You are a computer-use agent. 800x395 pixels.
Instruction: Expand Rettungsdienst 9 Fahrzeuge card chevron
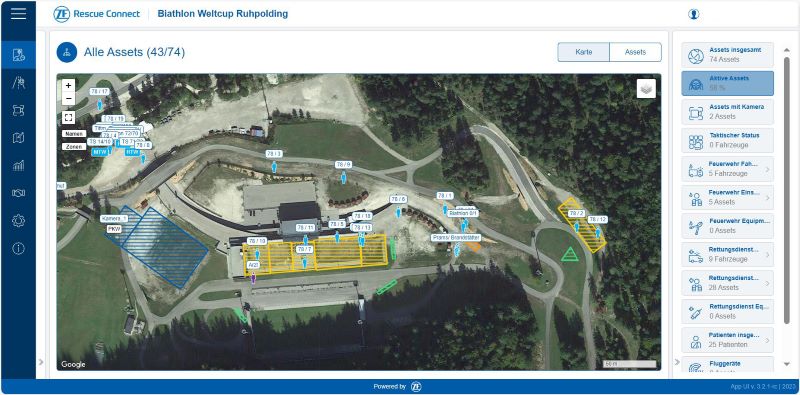767,255
